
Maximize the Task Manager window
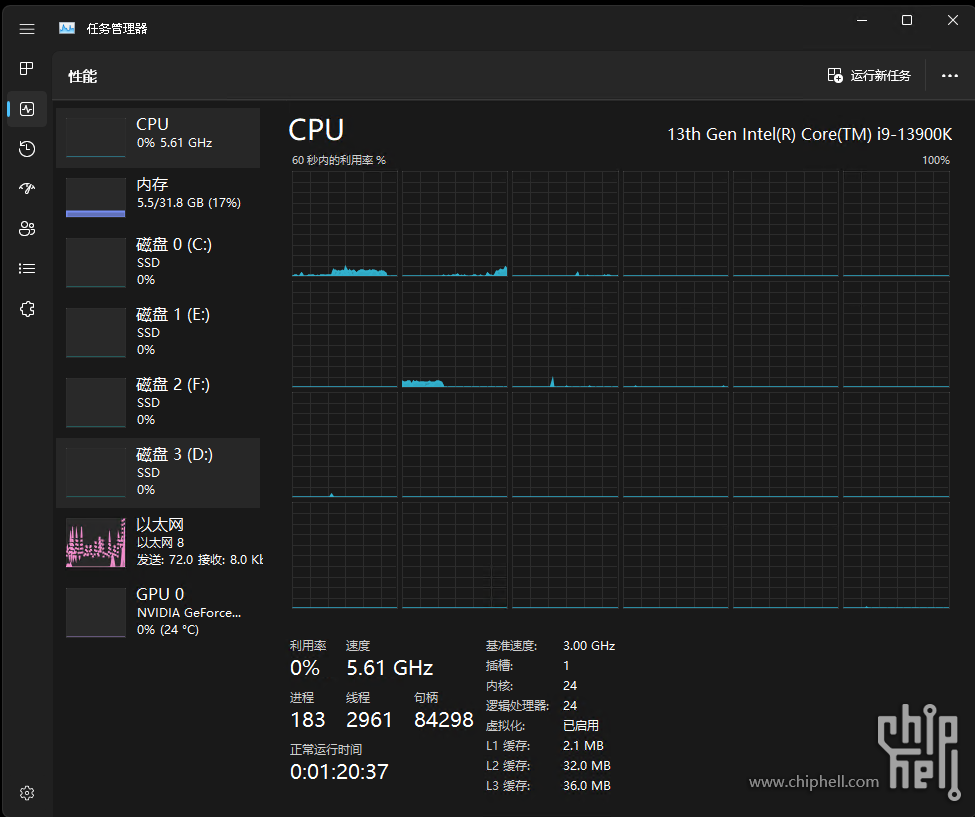(907, 21)
